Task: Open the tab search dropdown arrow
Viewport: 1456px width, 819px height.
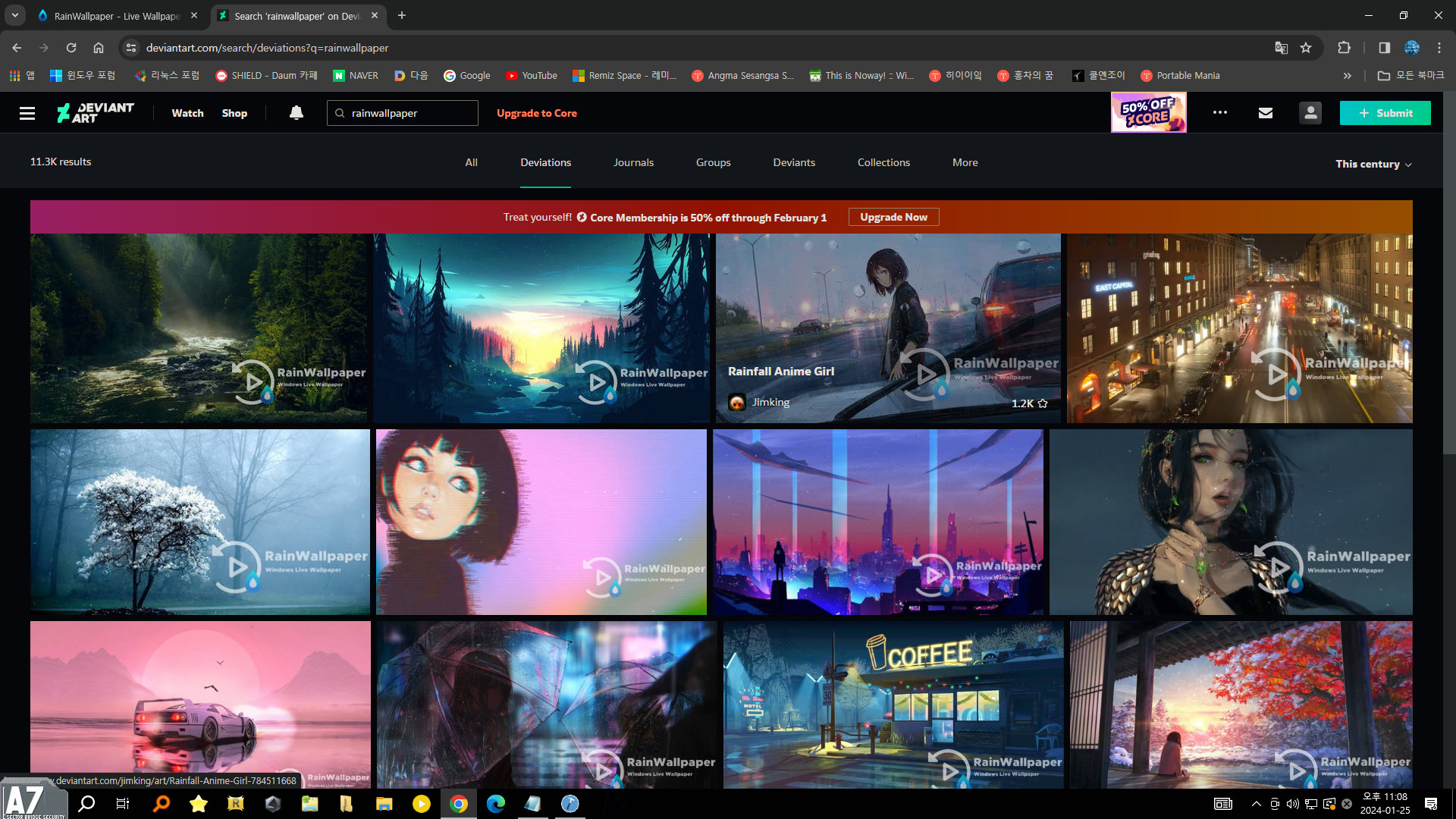Action: pos(14,15)
